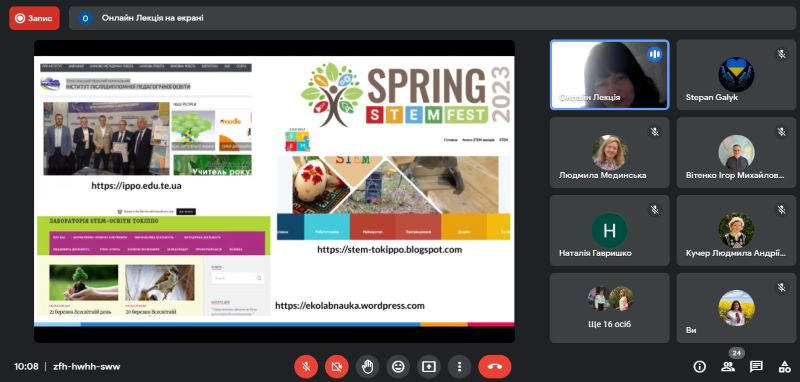Viewport: 800px width, 382px height.
Task: Open chat panel message icon
Action: click(x=756, y=366)
